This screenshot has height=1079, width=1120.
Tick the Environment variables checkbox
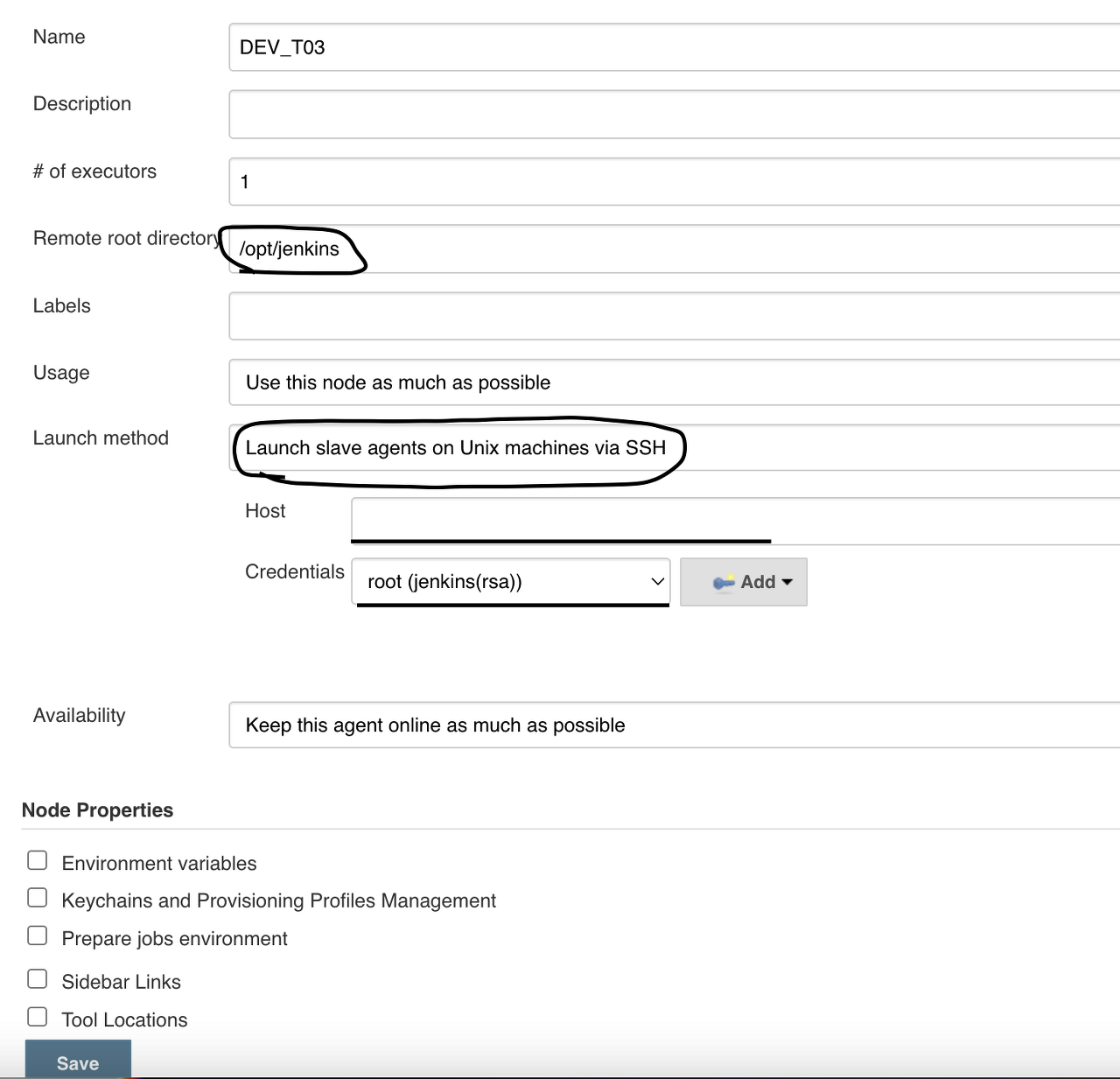pyautogui.click(x=38, y=860)
